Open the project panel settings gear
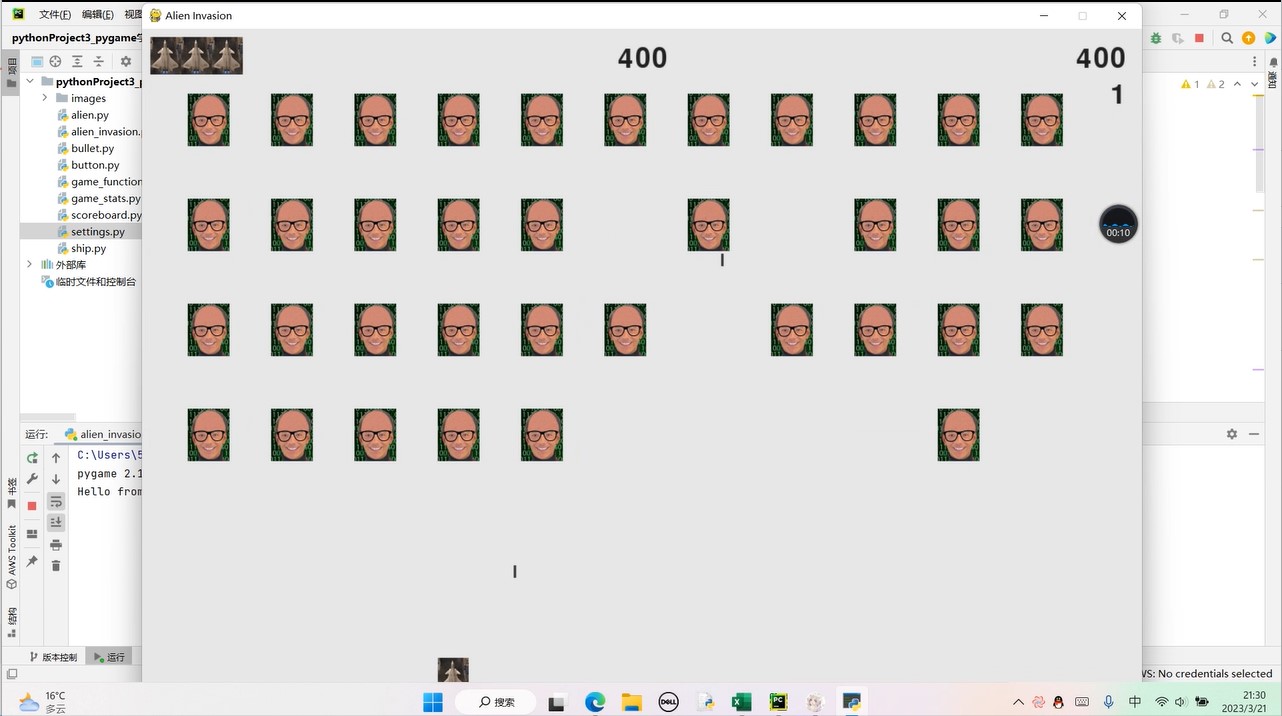This screenshot has height=716, width=1282. coord(126,62)
